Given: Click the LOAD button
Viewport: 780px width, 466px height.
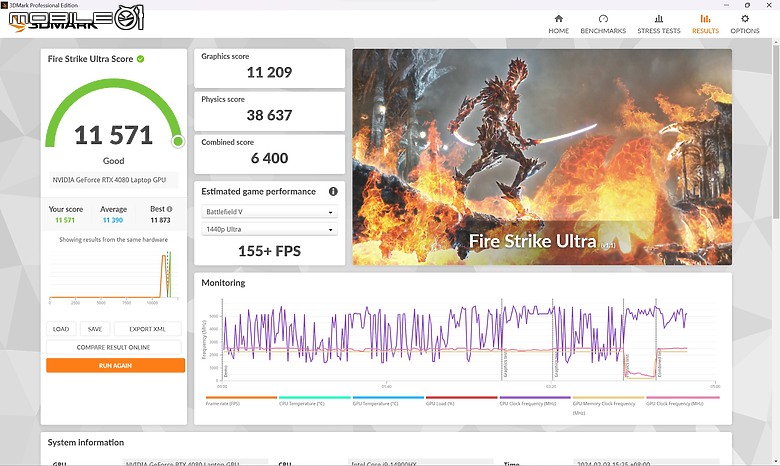Looking at the screenshot, I should coord(61,329).
